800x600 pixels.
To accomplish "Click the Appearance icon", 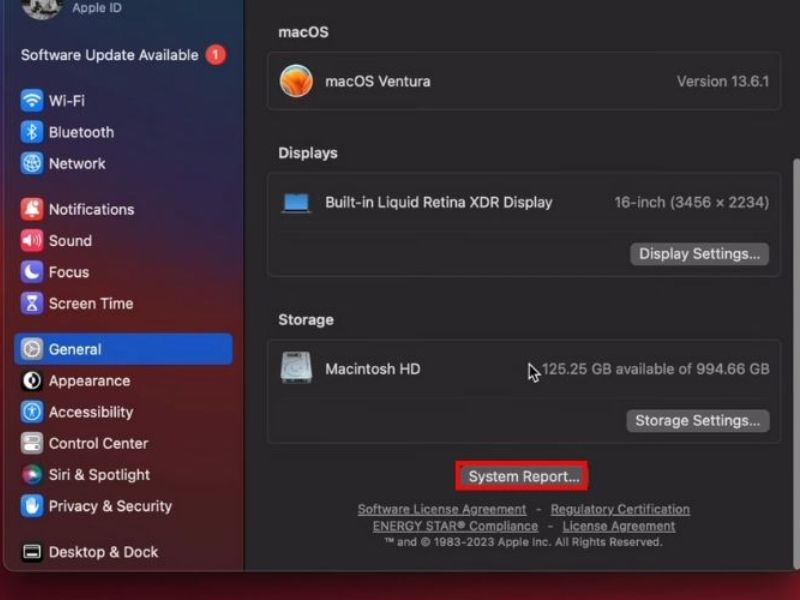I will tap(32, 381).
